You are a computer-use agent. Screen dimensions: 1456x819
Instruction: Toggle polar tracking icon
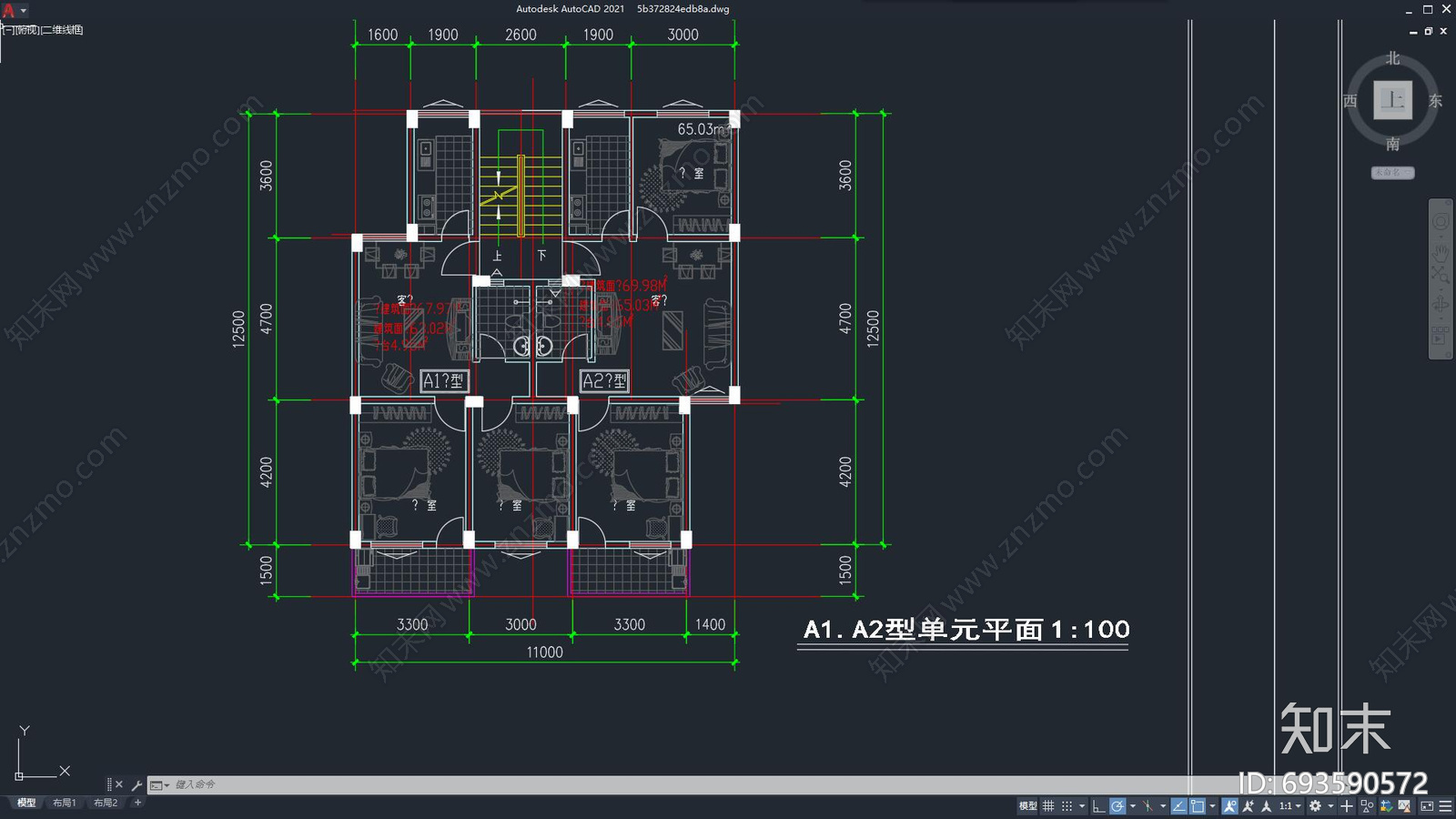[1117, 806]
